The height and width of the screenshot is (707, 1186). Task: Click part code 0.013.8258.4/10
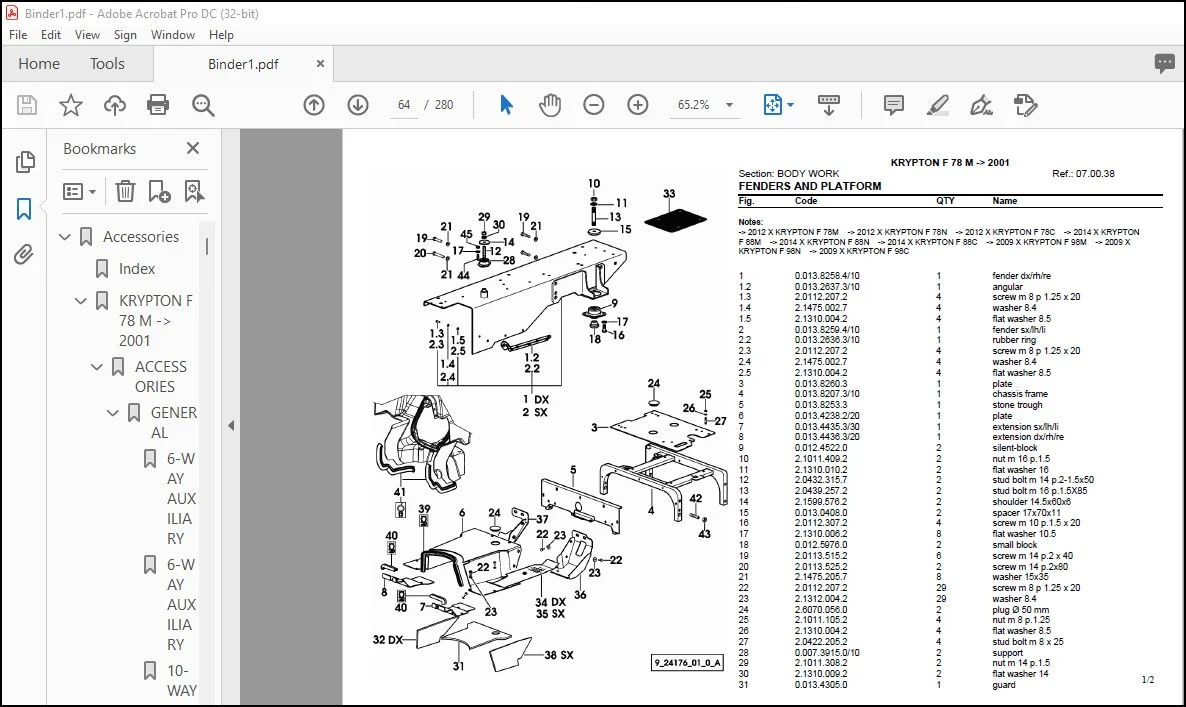pos(827,276)
